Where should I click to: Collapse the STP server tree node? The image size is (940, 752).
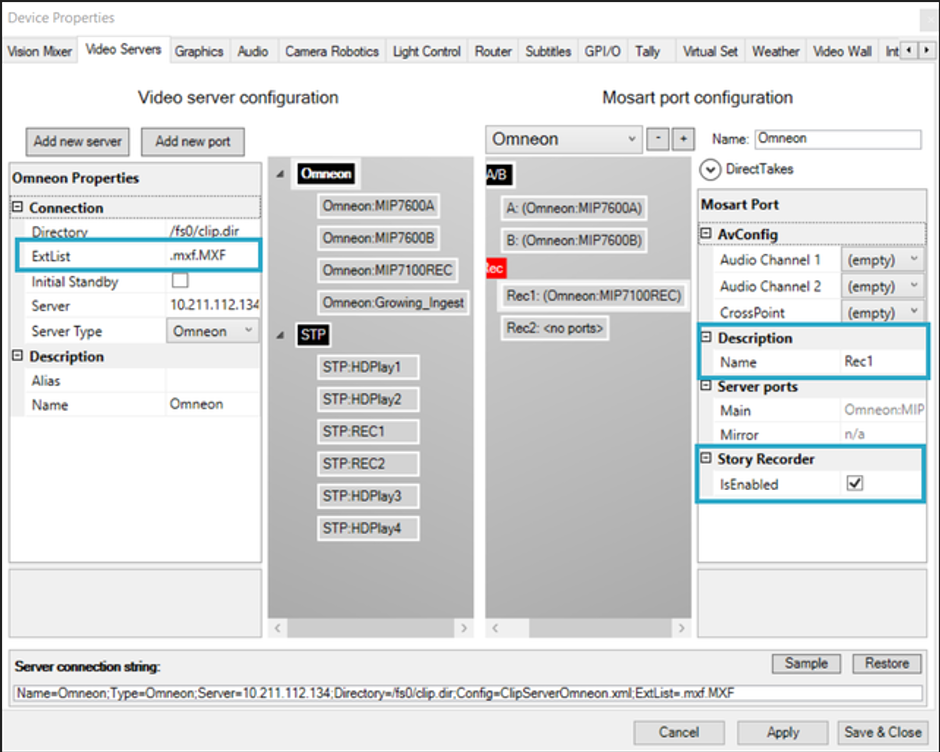279,335
